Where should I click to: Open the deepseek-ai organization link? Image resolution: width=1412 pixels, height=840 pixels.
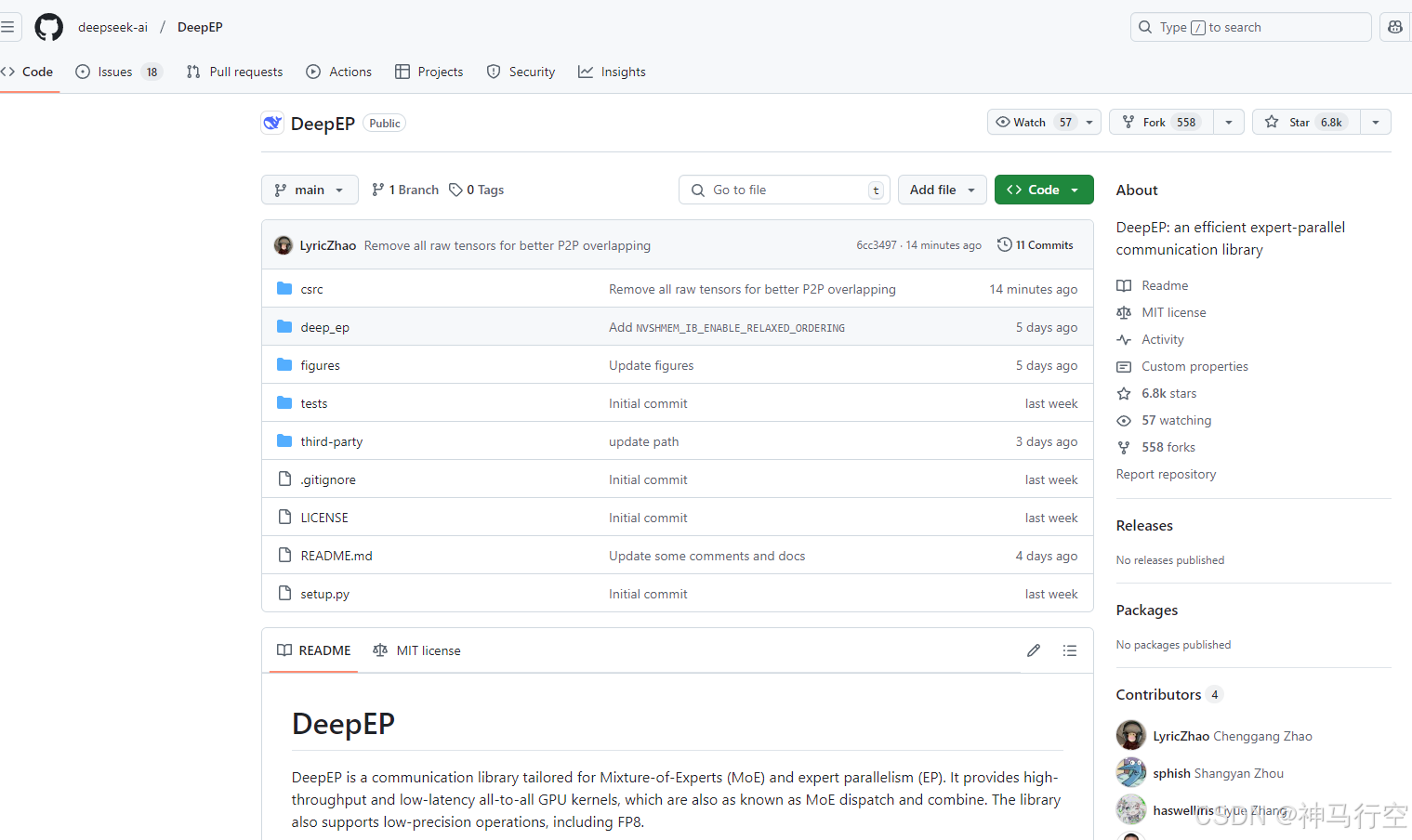click(x=112, y=27)
